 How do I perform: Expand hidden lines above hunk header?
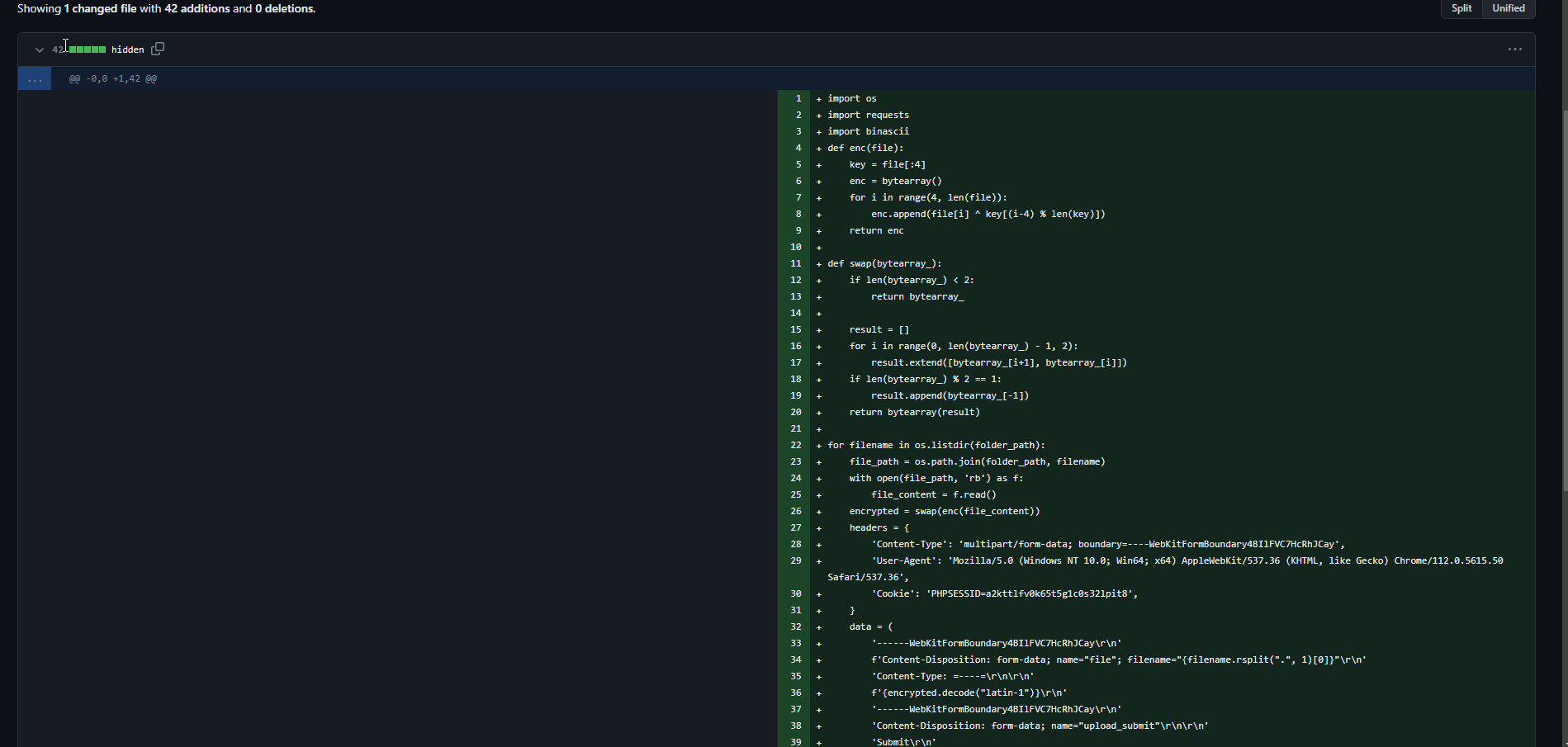[35, 78]
